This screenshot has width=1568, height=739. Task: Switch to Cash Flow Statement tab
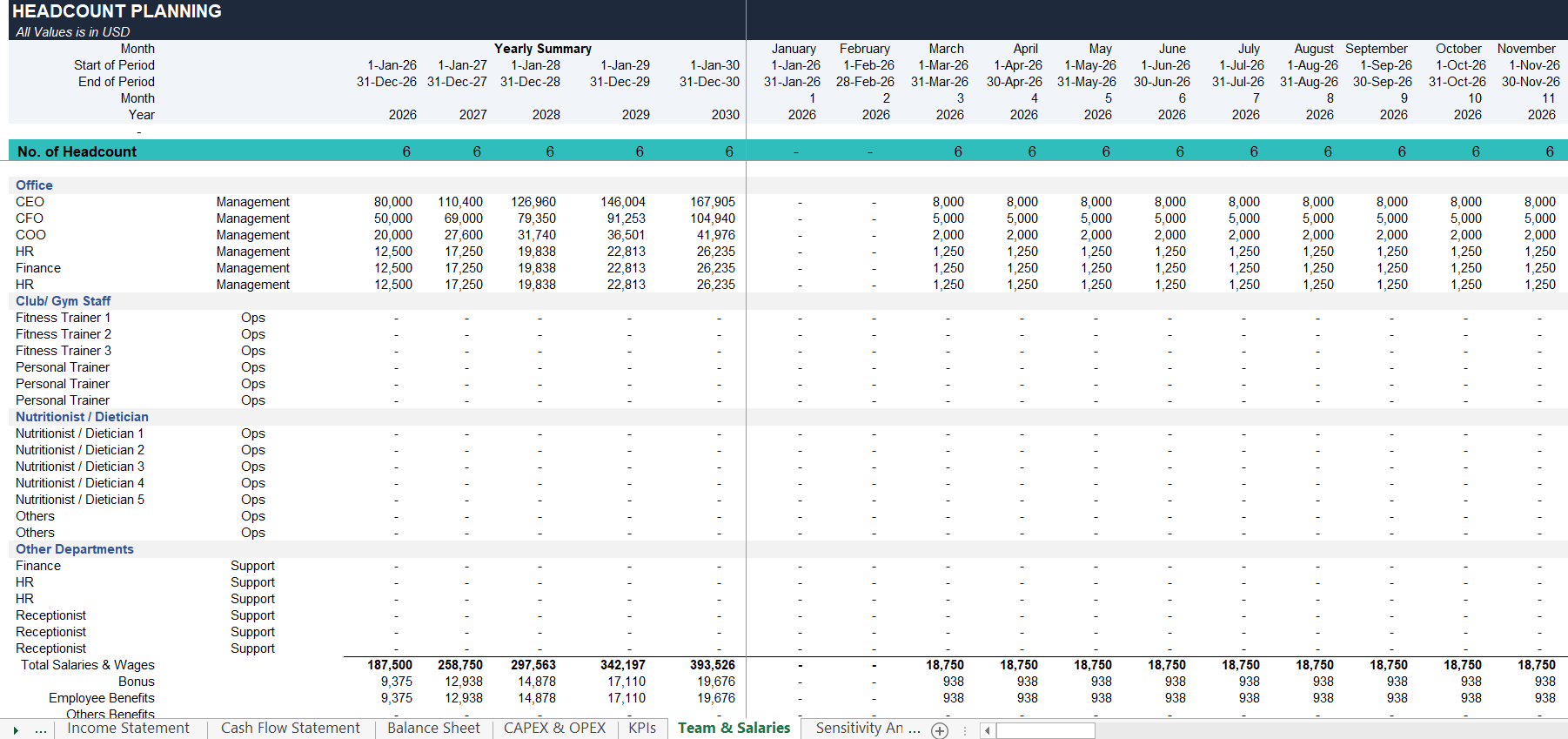tap(290, 729)
